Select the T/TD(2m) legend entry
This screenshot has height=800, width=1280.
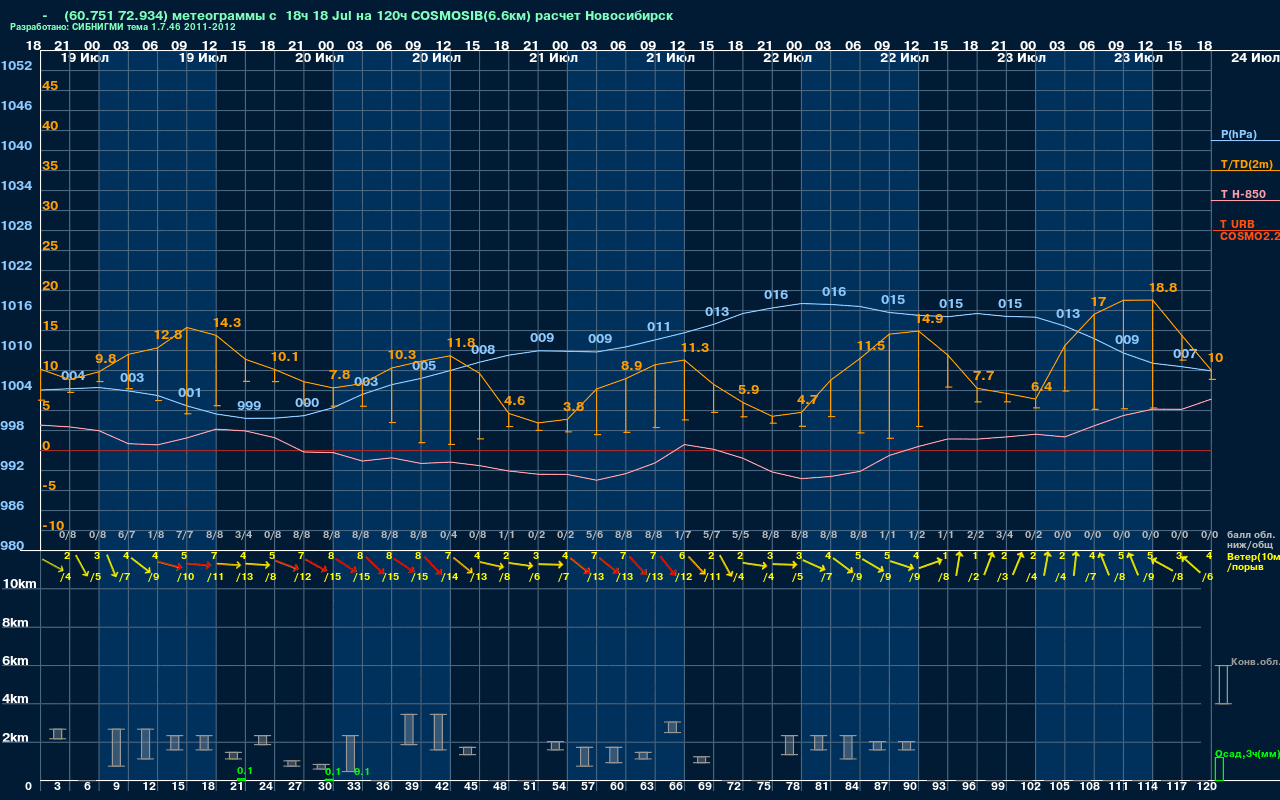point(1245,164)
